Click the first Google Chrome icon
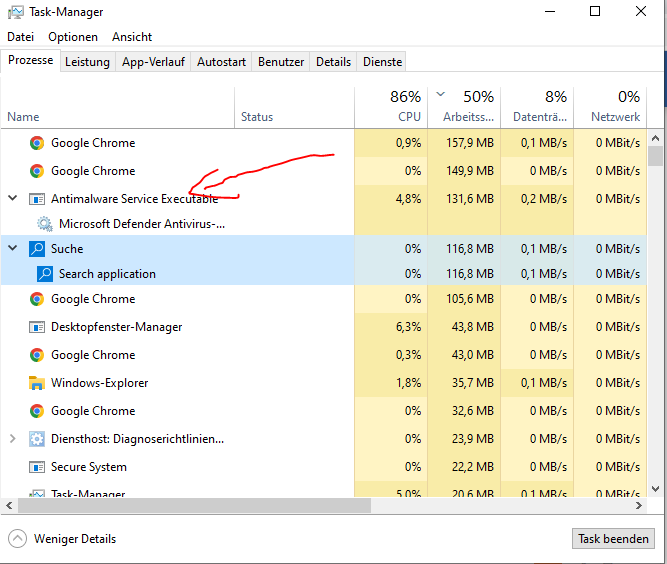This screenshot has height=564, width=667. point(37,143)
